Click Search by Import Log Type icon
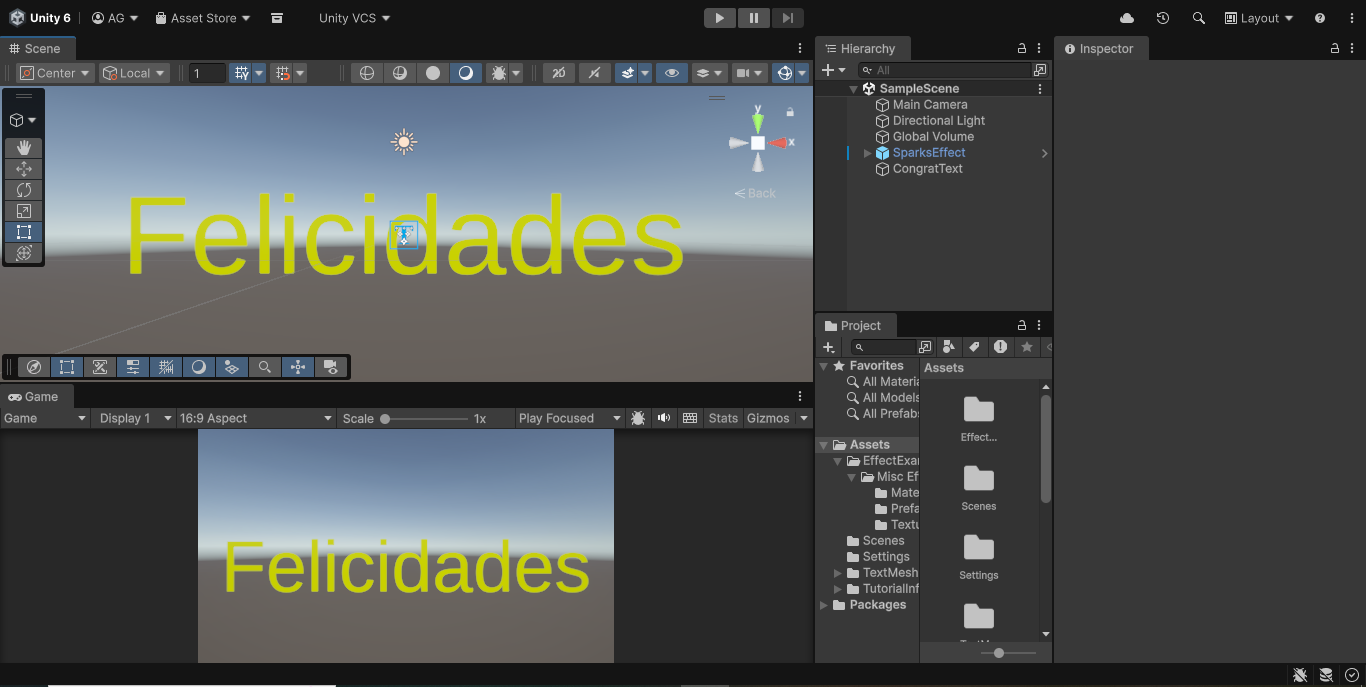Screen dimensions: 1366x687 1001,347
